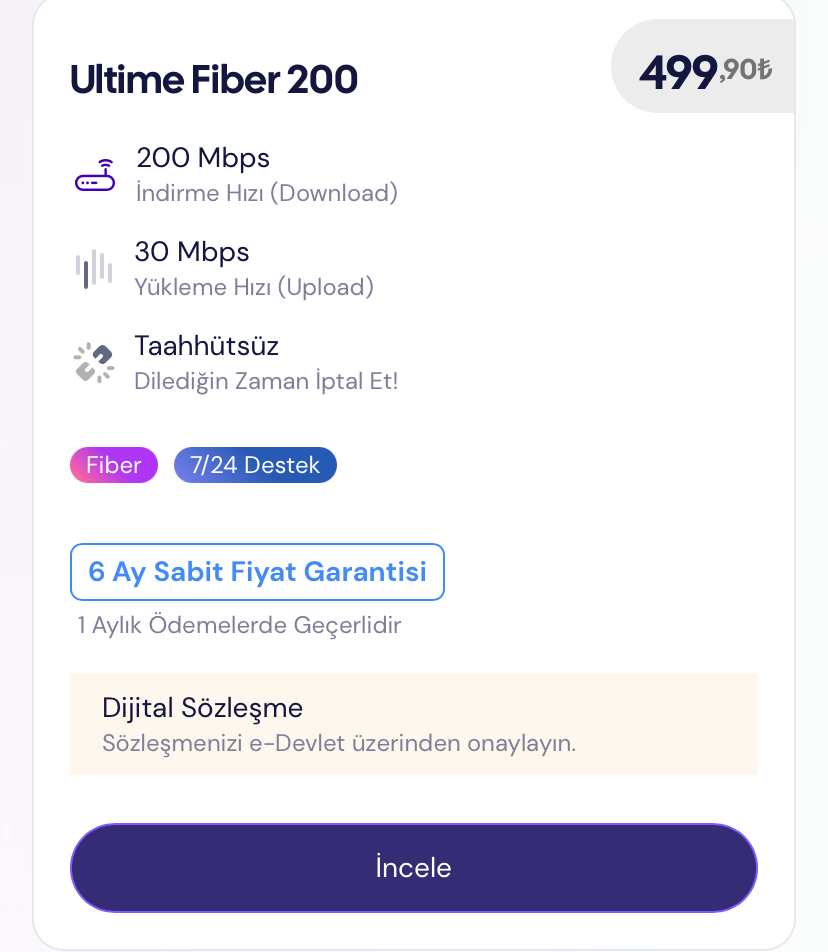Viewport: 828px width, 952px height.
Task: Select the 7/24 Destek tag
Action: coord(255,465)
